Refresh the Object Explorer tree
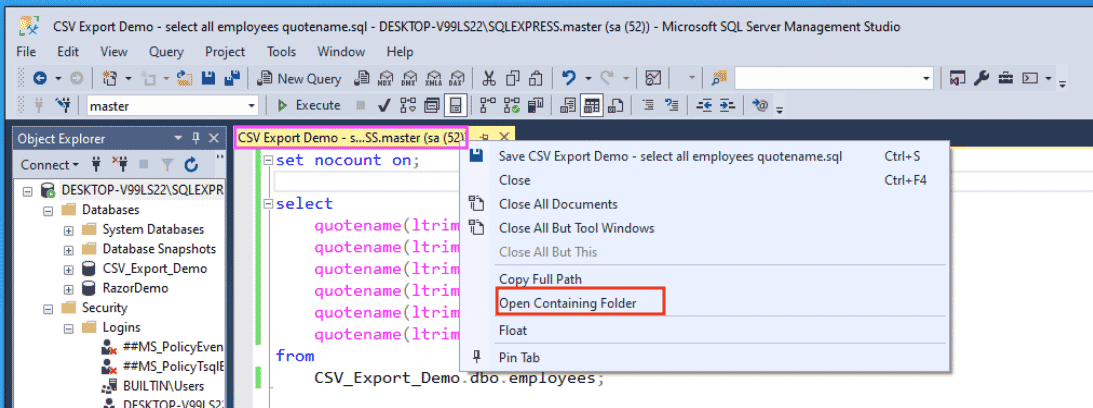Viewport: 1093px width, 408px height. [191, 164]
